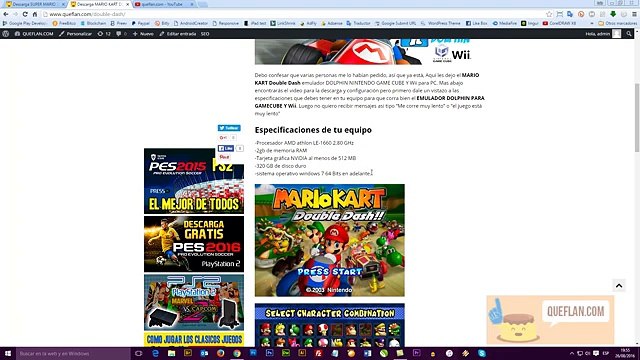Click the comments bubble in admin bar
Viewport: 640px width, 360px height.
tap(121, 34)
